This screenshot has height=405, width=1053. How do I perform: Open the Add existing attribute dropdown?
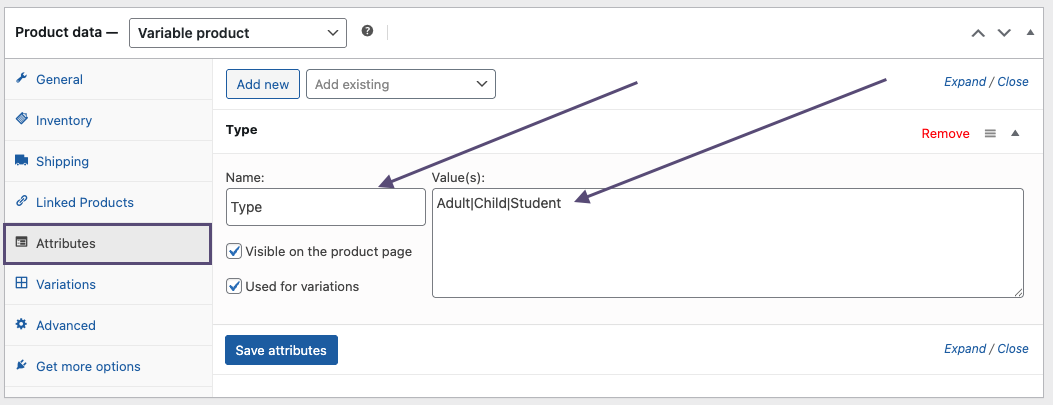400,85
